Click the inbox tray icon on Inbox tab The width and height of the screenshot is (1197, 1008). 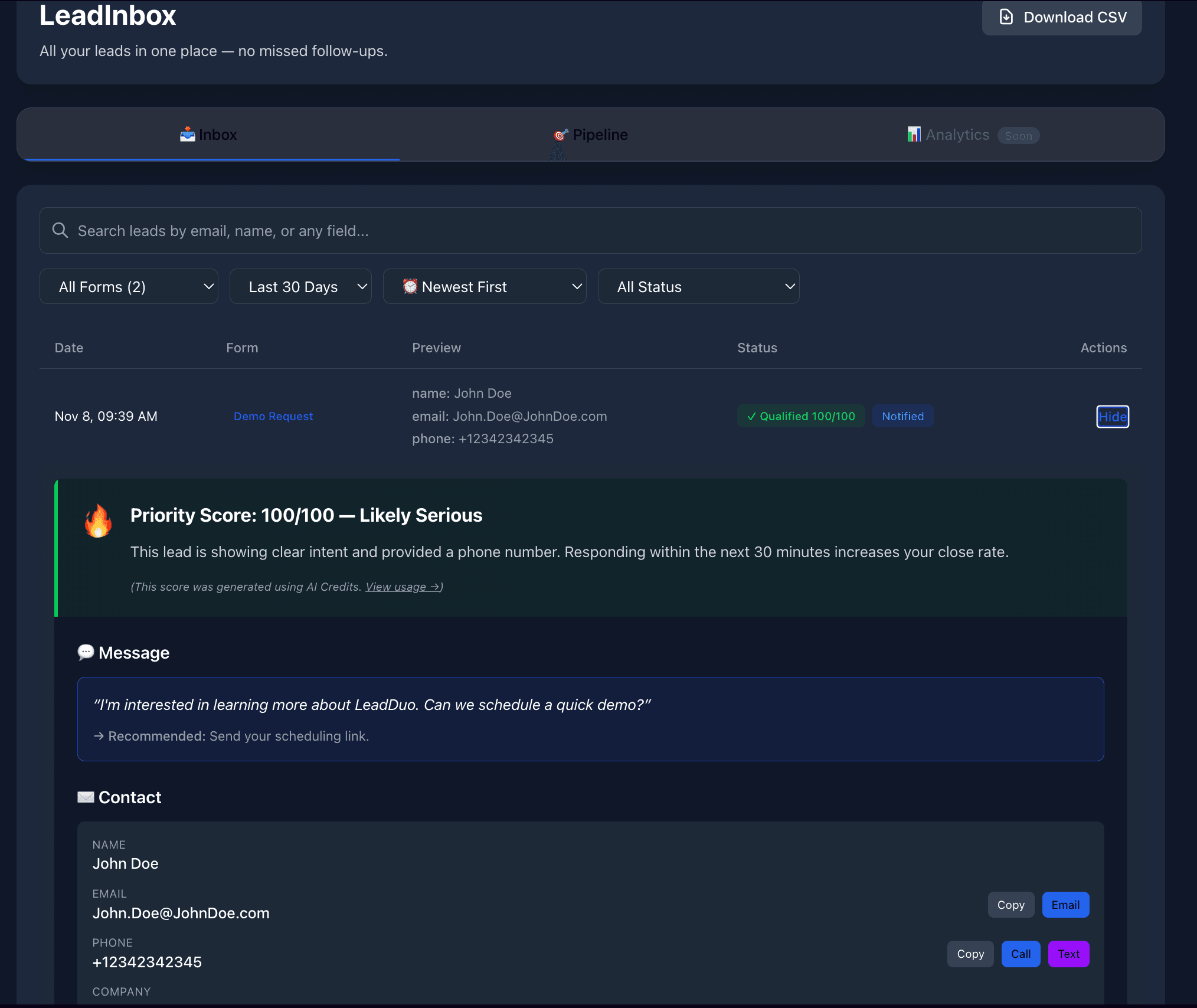pos(187,134)
